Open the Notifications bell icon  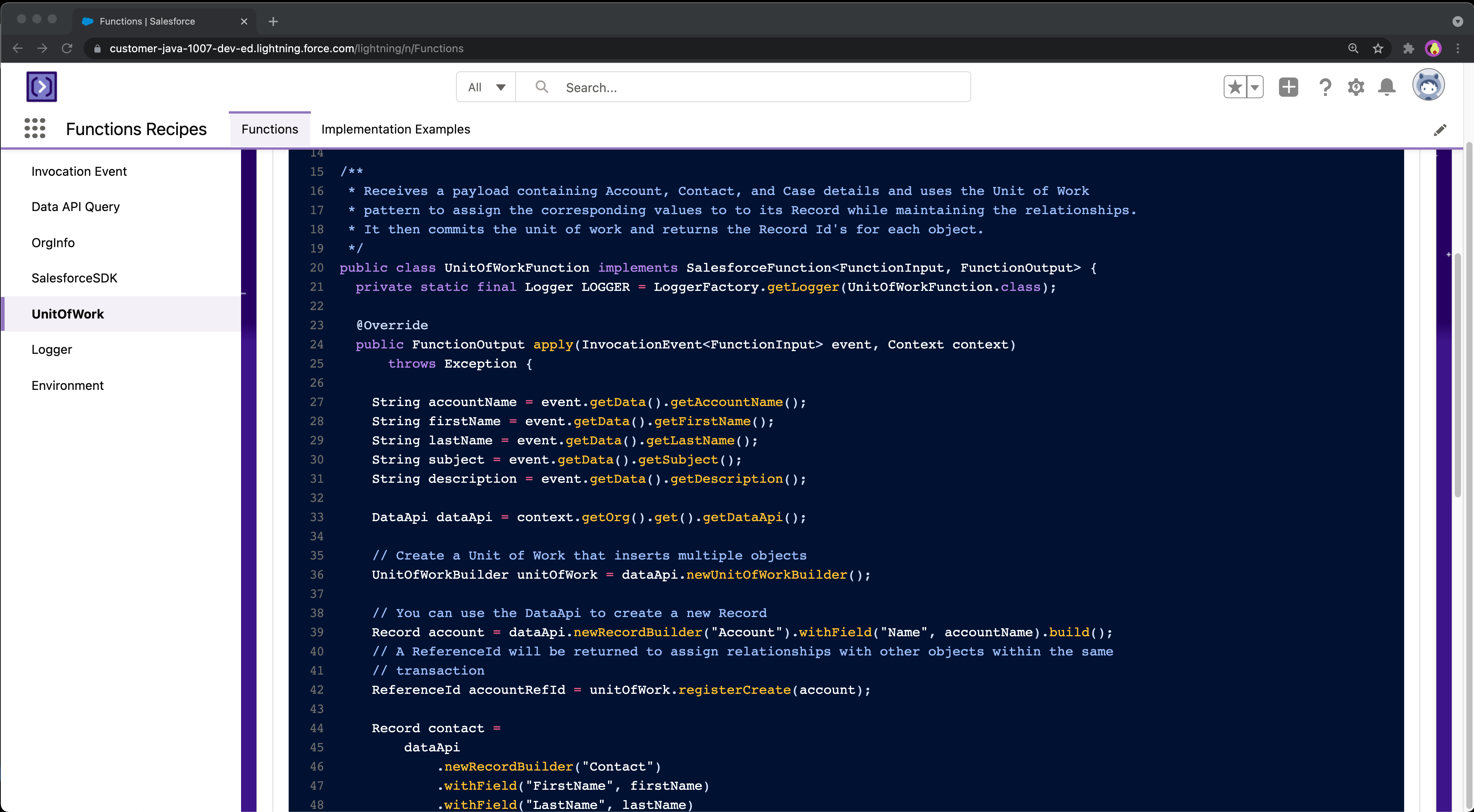point(1386,87)
